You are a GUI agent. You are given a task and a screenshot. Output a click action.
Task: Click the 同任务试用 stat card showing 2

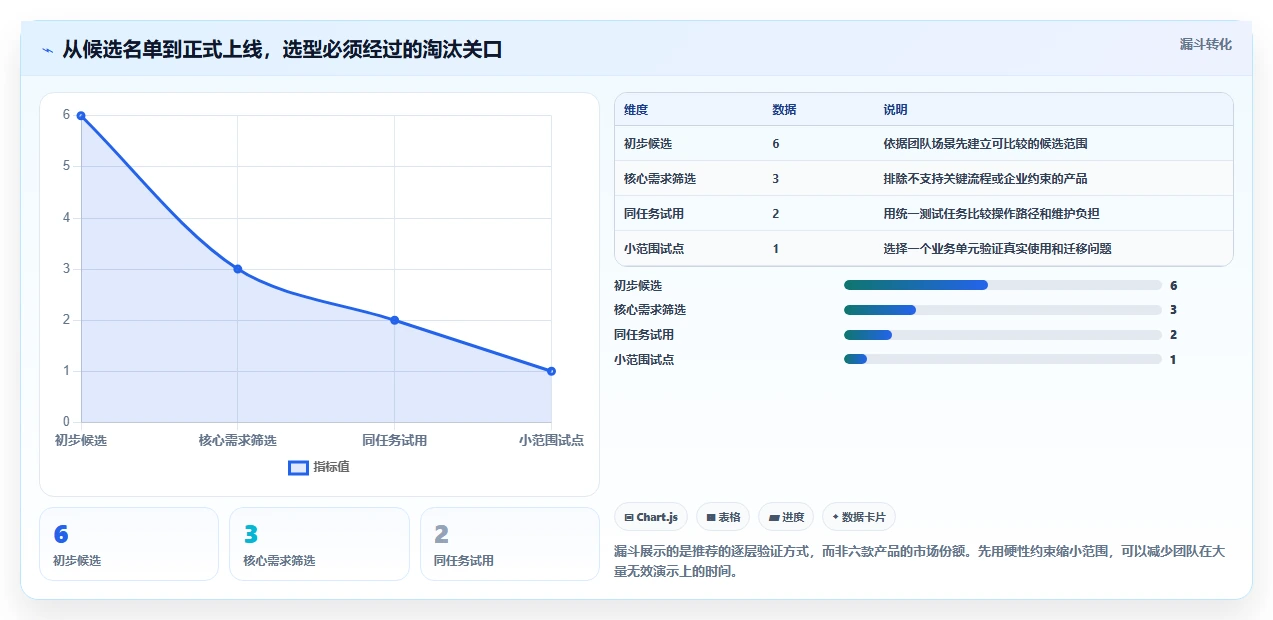tap(510, 544)
